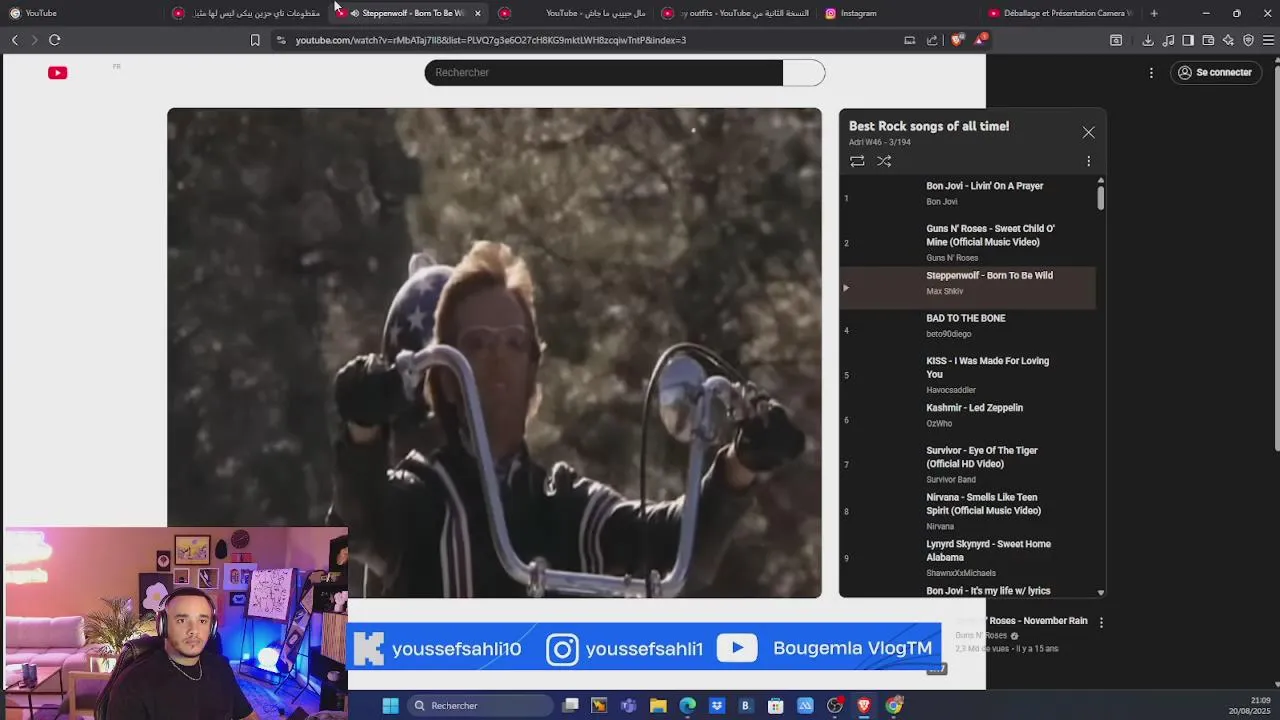Open the browser downloads icon
Image resolution: width=1280 pixels, height=720 pixels.
1148,40
